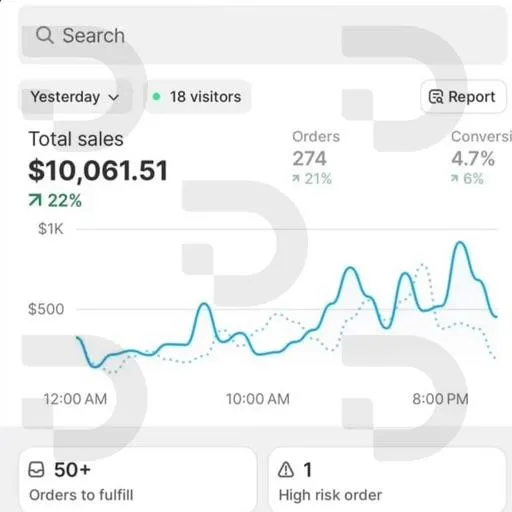Open the High risk order card

point(387,480)
